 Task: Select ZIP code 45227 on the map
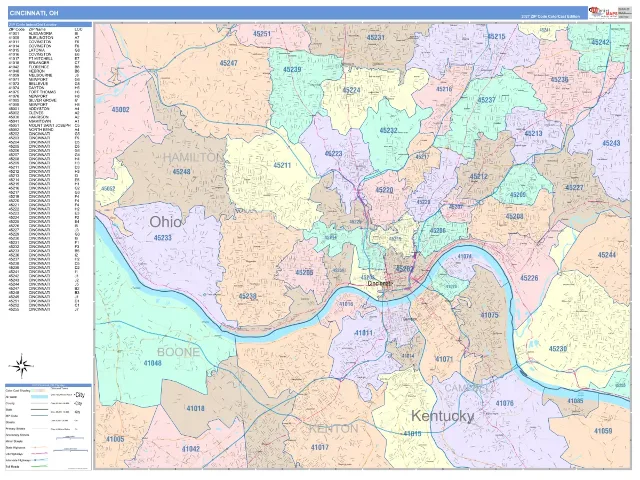(574, 187)
